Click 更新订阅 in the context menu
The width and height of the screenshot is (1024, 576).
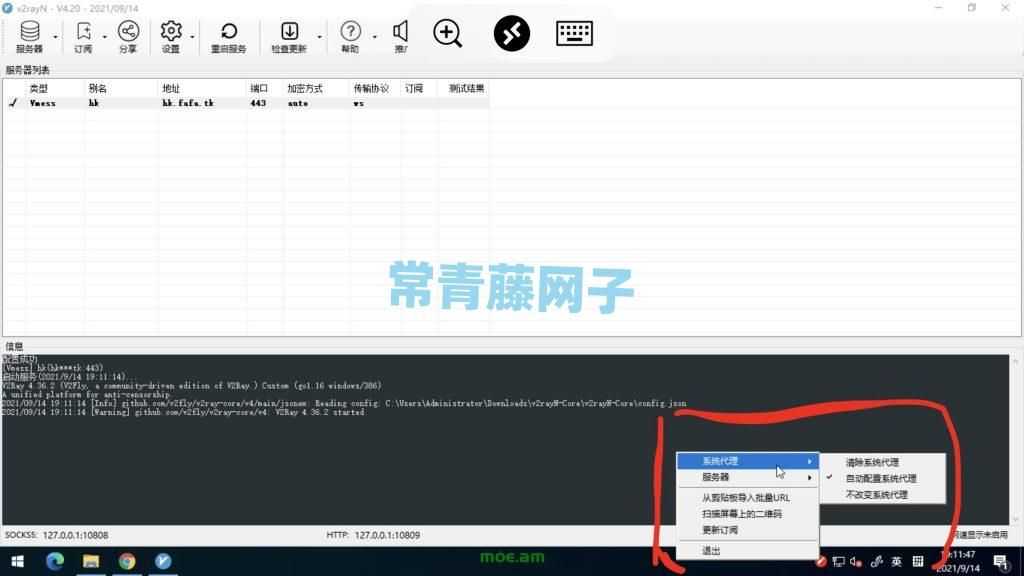pos(720,532)
